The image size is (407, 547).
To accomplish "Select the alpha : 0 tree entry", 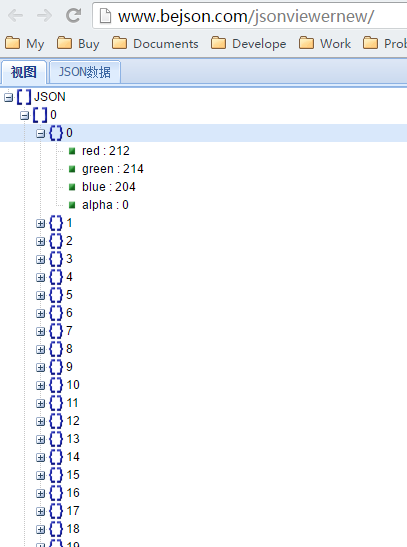I will (x=105, y=205).
